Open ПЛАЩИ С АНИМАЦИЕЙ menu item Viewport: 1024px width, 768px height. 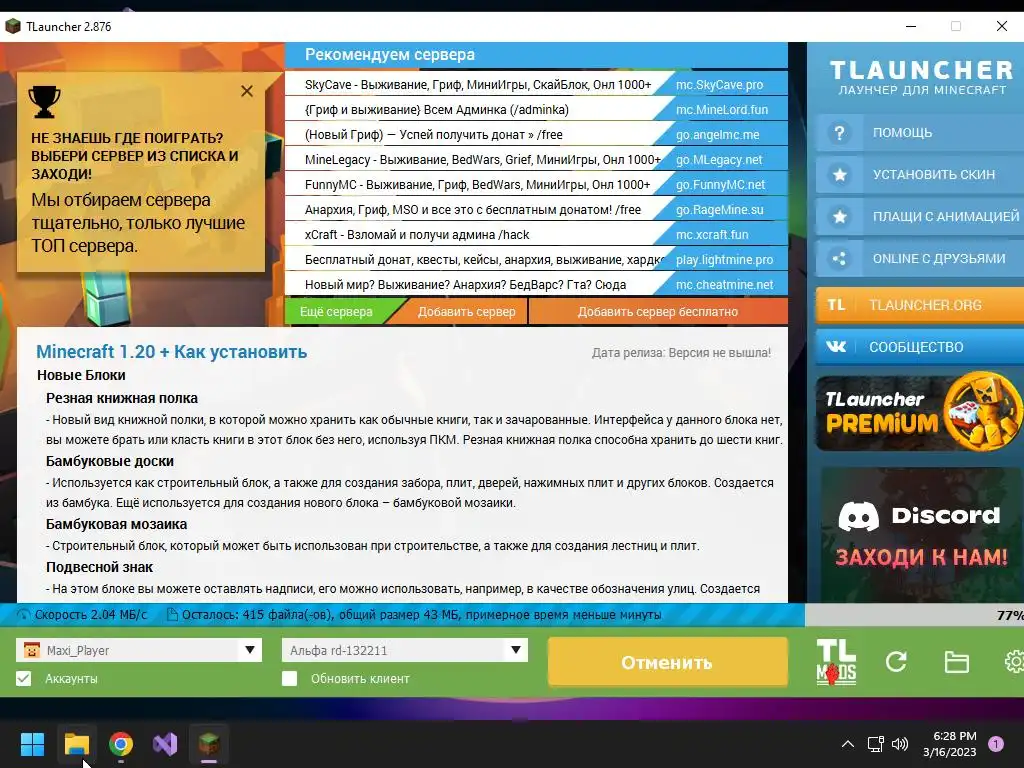[920, 216]
